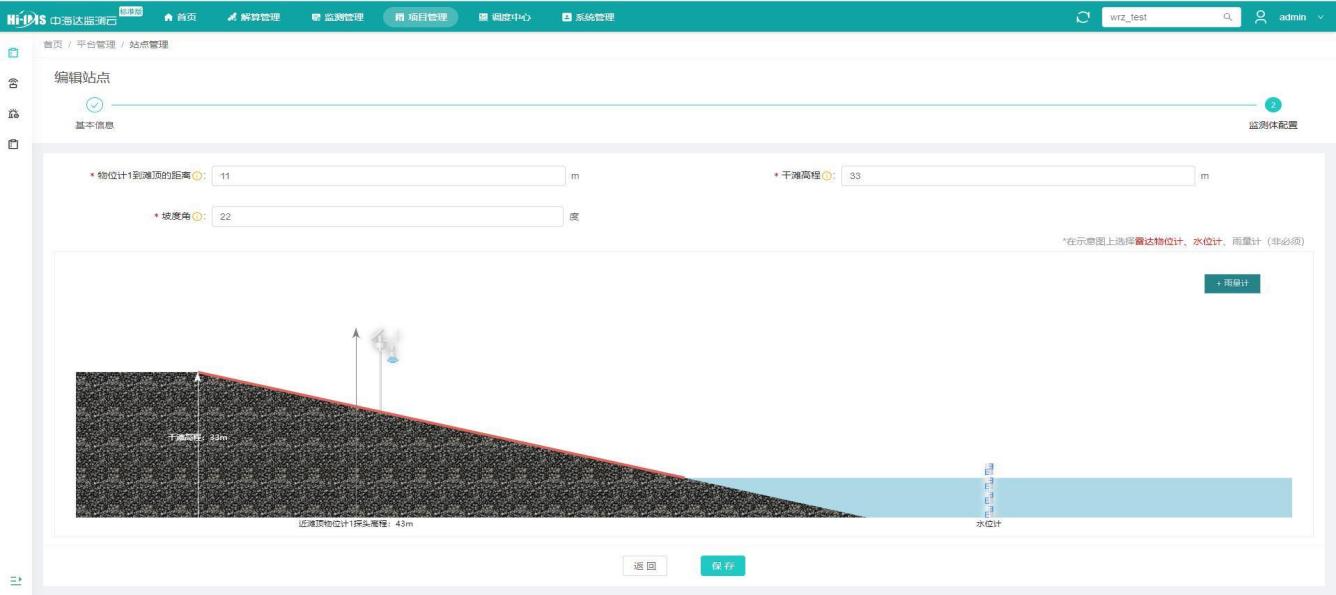This screenshot has height=595, width=1336.
Task: Open the wrz_test project selector
Action: 1160,16
